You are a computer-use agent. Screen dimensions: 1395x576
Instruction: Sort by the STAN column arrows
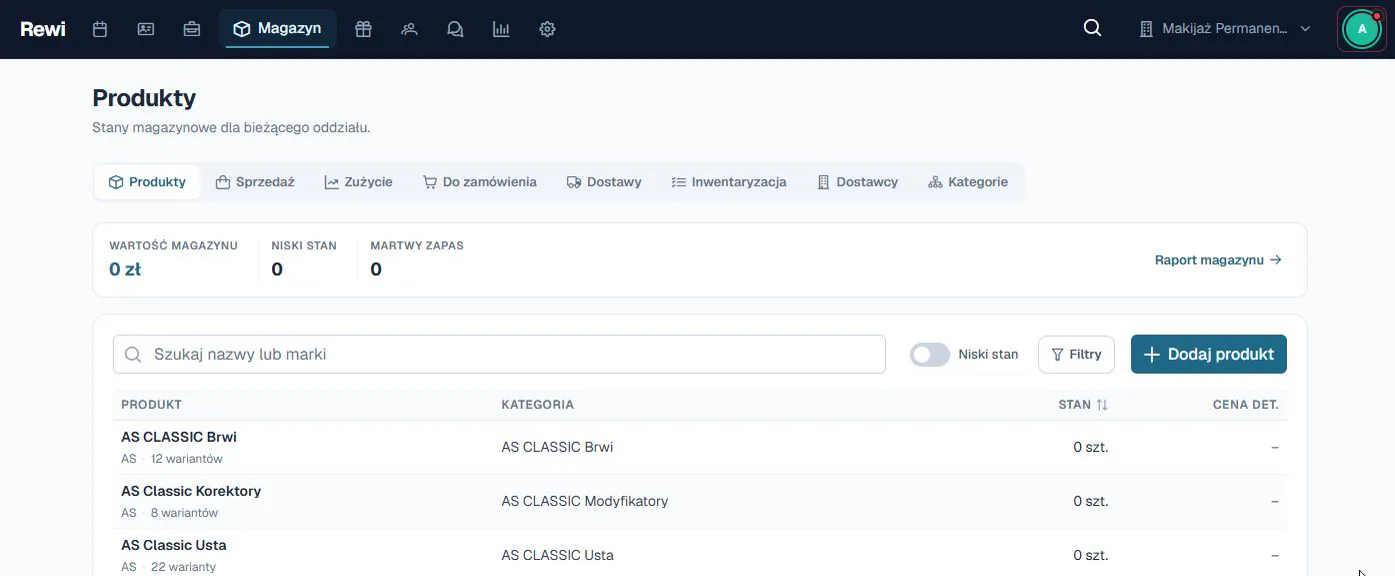tap(1102, 405)
